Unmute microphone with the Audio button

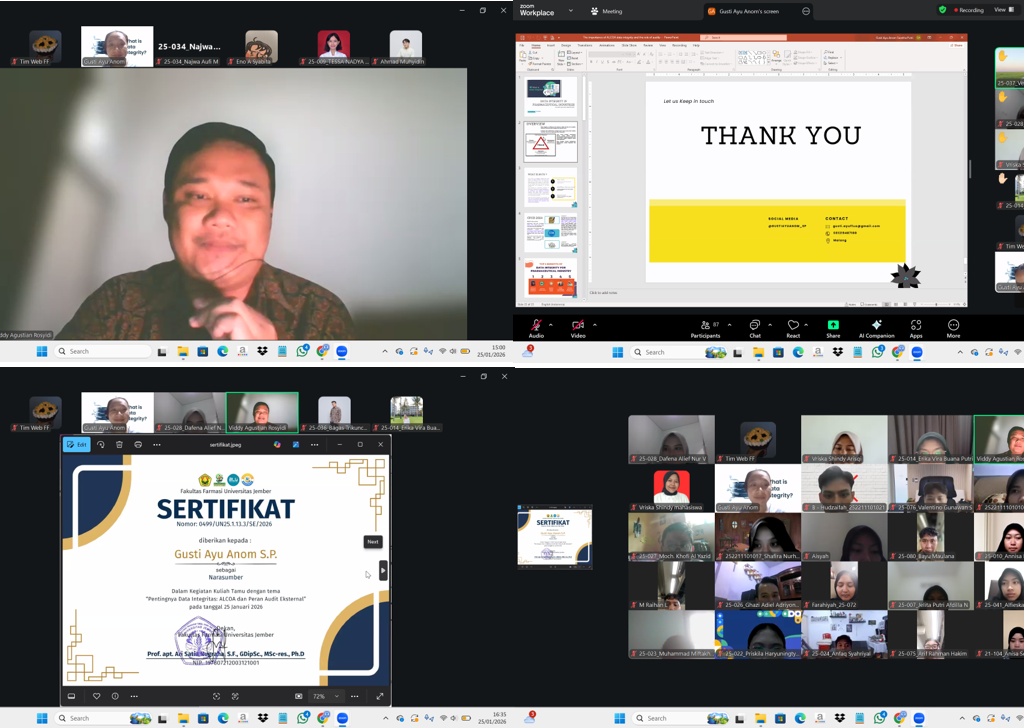tap(536, 326)
